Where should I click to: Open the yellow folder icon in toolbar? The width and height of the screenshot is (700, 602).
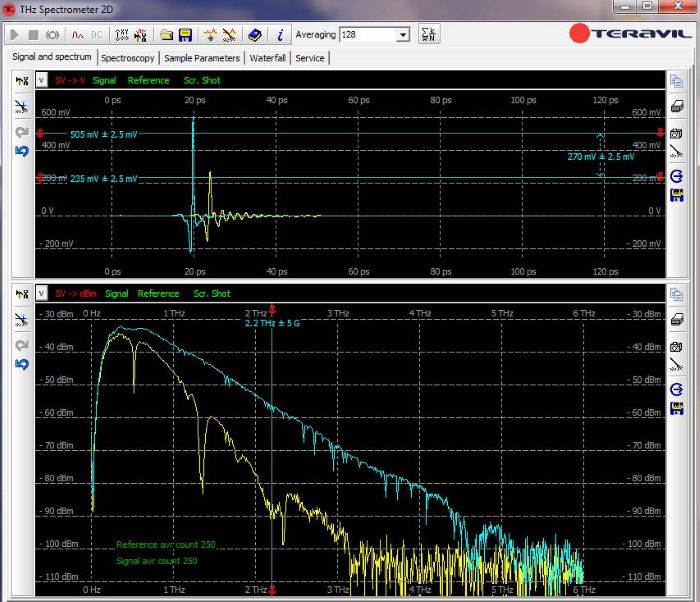(x=166, y=34)
